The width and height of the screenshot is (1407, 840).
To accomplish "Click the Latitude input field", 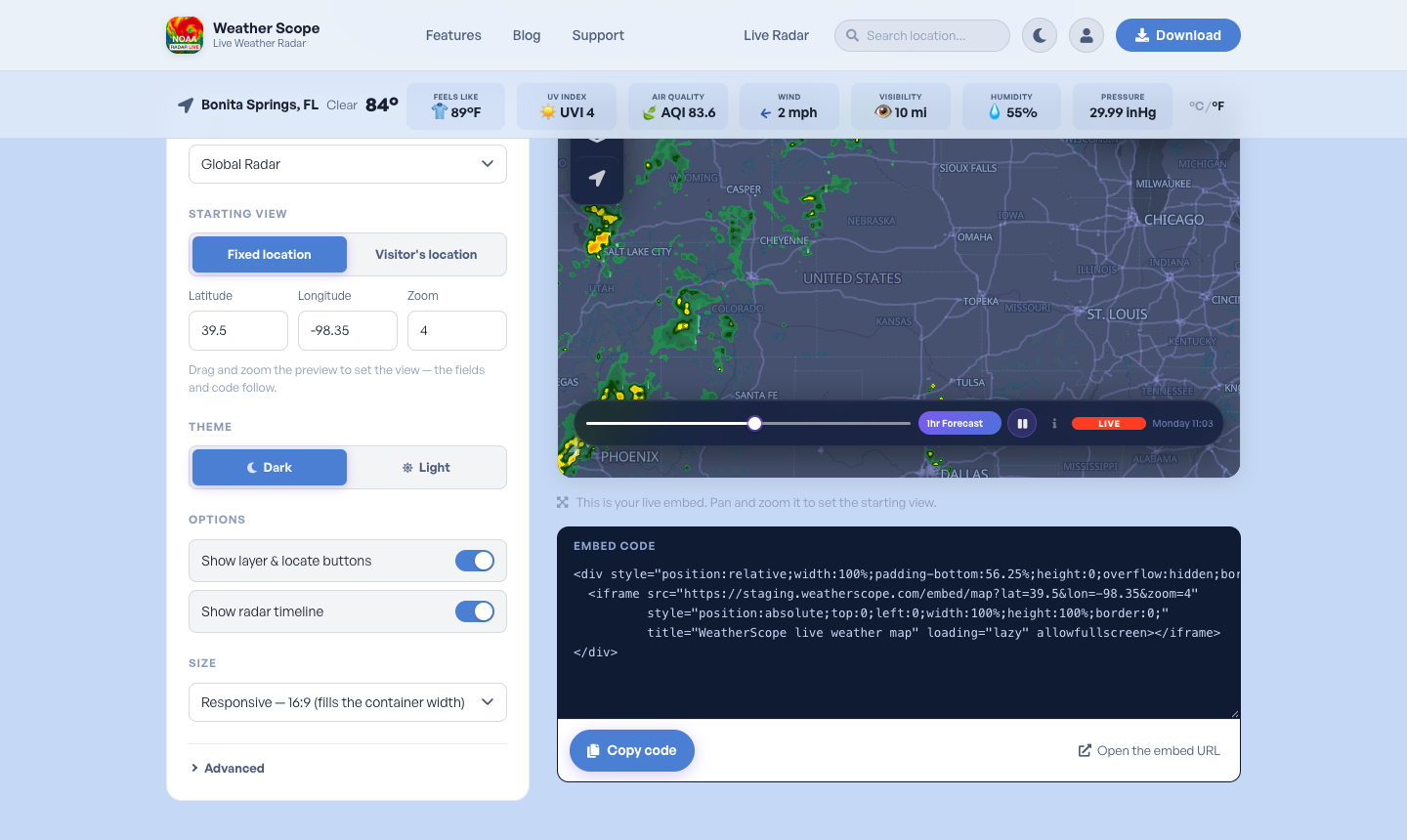I will coord(238,330).
